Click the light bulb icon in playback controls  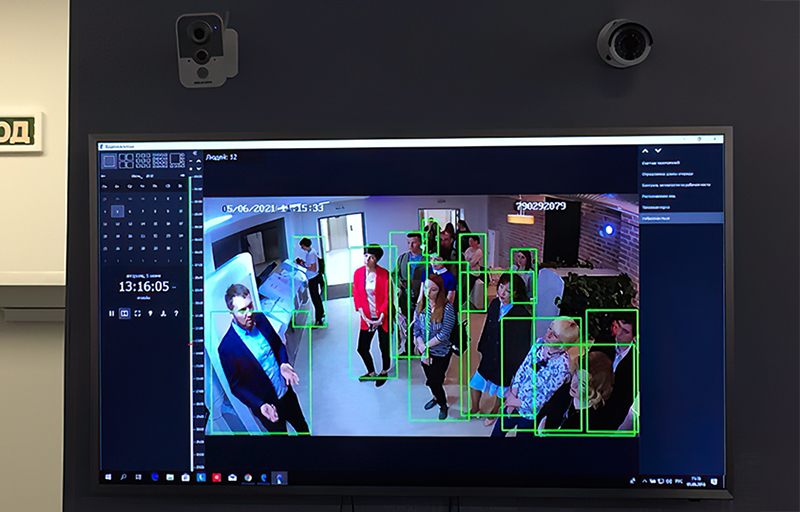[150, 313]
